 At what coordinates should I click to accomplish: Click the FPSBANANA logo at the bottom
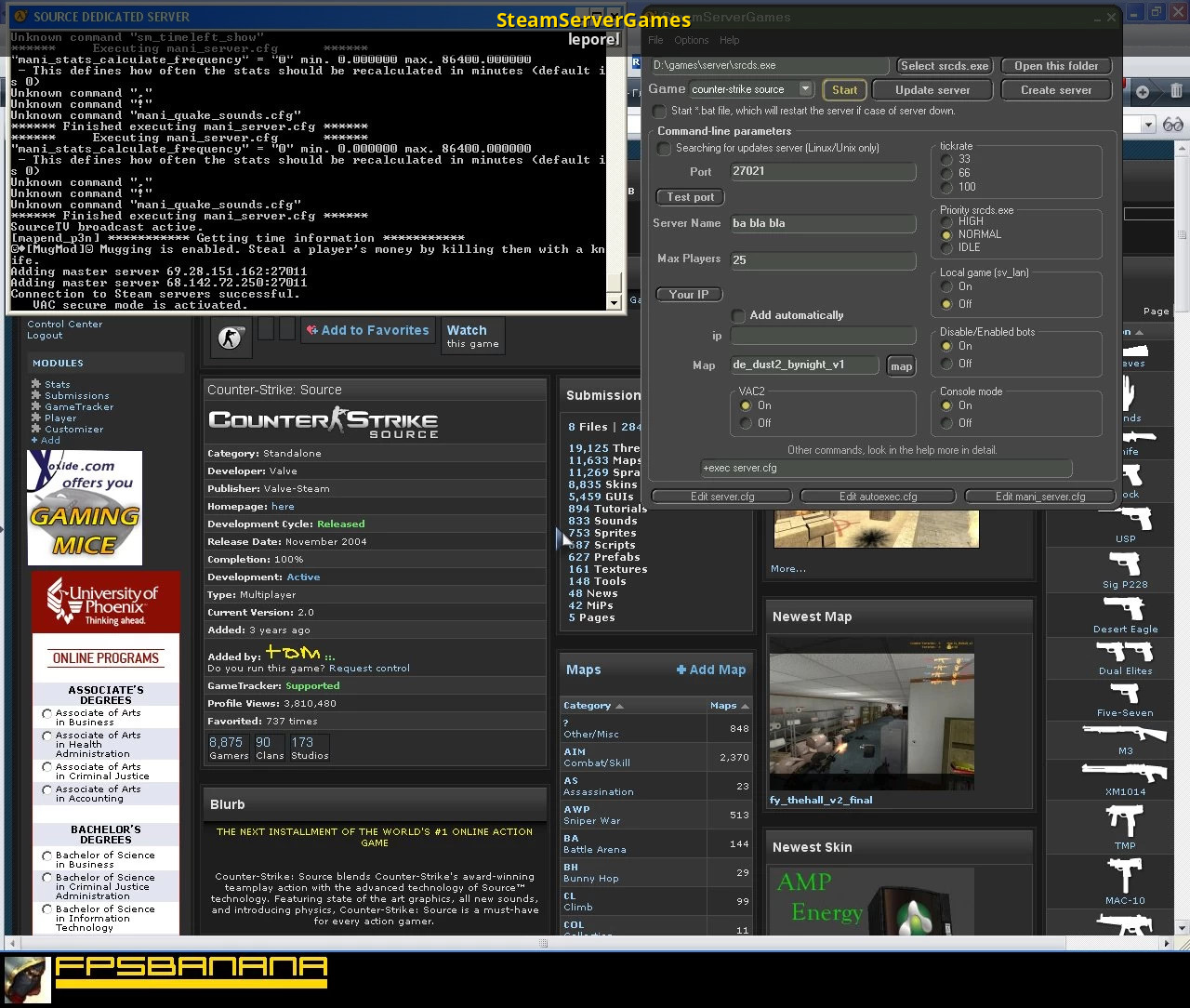point(192,972)
